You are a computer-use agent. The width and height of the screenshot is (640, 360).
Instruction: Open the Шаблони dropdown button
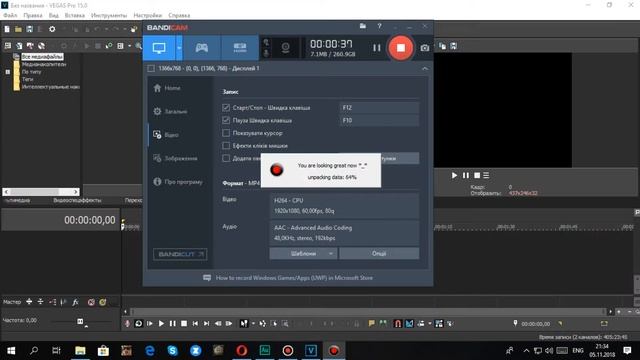[303, 253]
